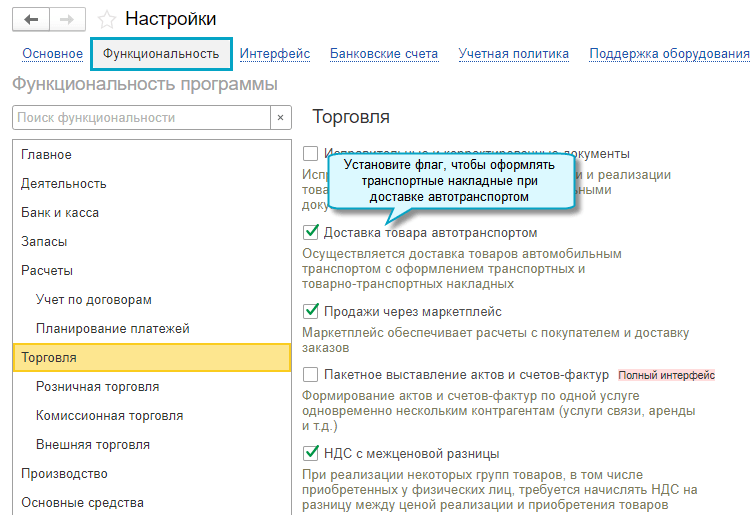Uncheck НДС с межценовой разницы
The image size is (752, 515).
(x=311, y=454)
